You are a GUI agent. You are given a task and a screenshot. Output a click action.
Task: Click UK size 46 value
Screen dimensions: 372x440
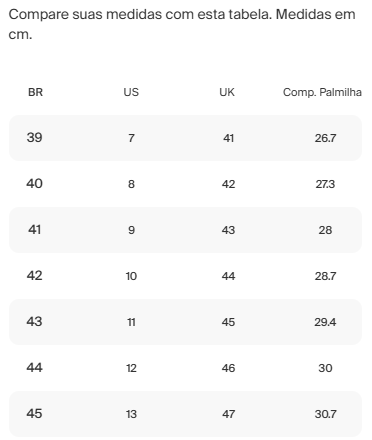(x=228, y=368)
